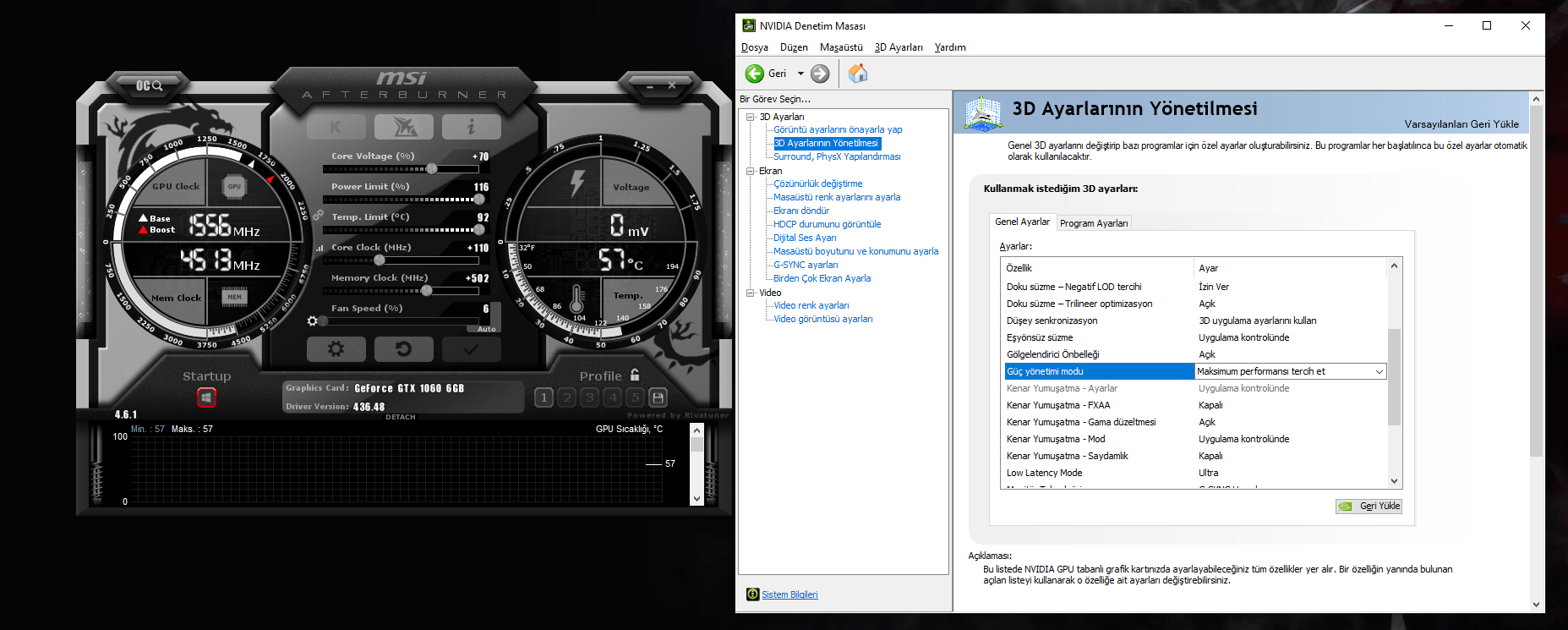Open the Güç yönetimi modu dropdown

pos(1379,371)
